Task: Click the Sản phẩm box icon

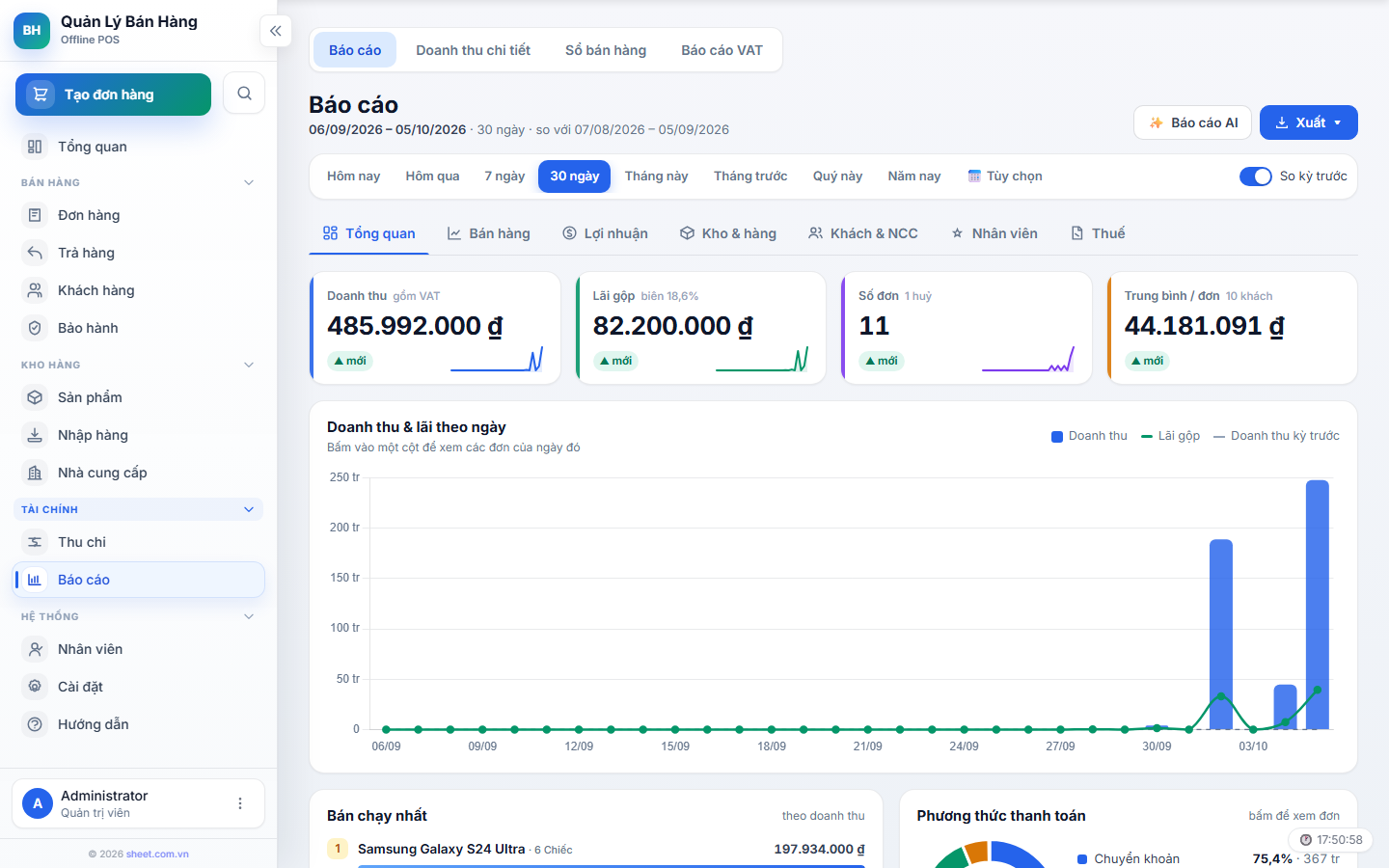Action: pos(35,397)
